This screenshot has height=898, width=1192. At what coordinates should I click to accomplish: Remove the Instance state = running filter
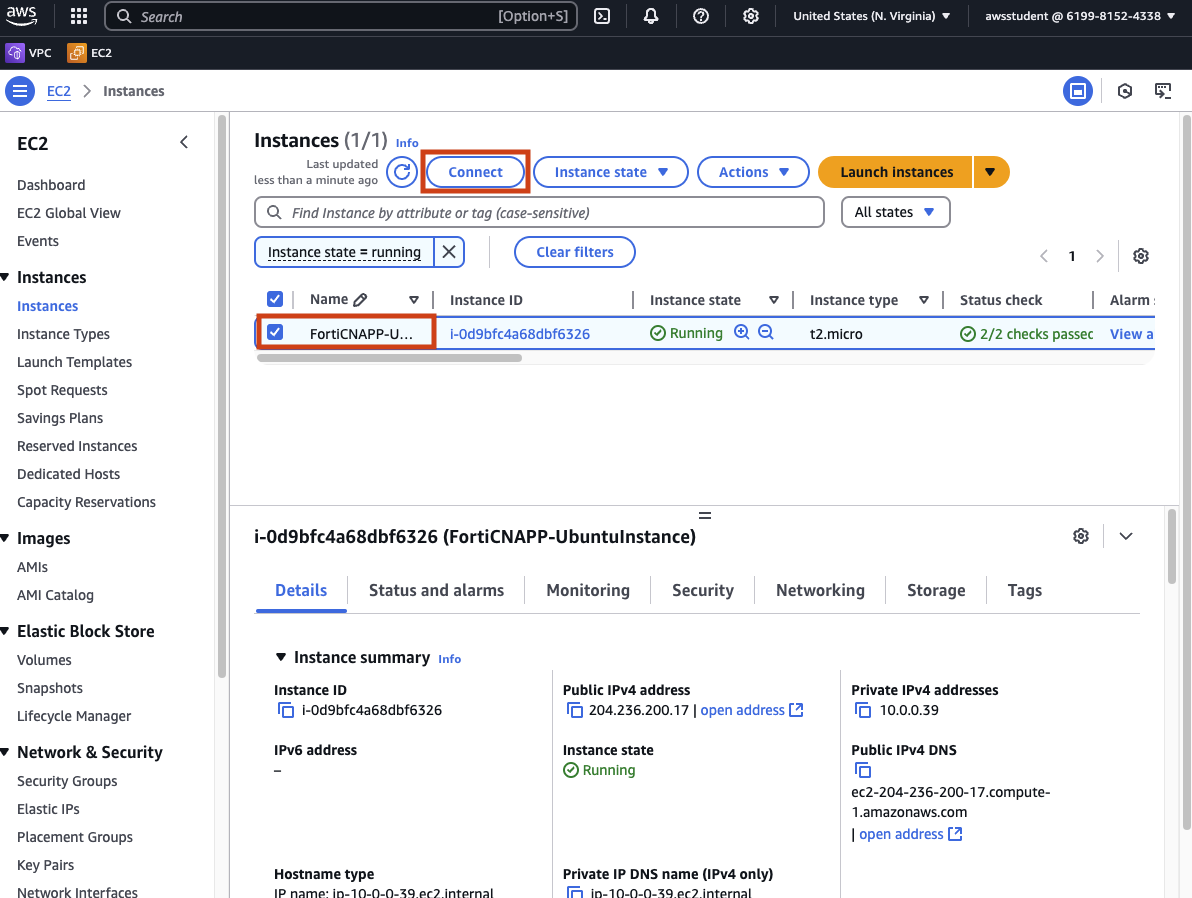(x=449, y=252)
